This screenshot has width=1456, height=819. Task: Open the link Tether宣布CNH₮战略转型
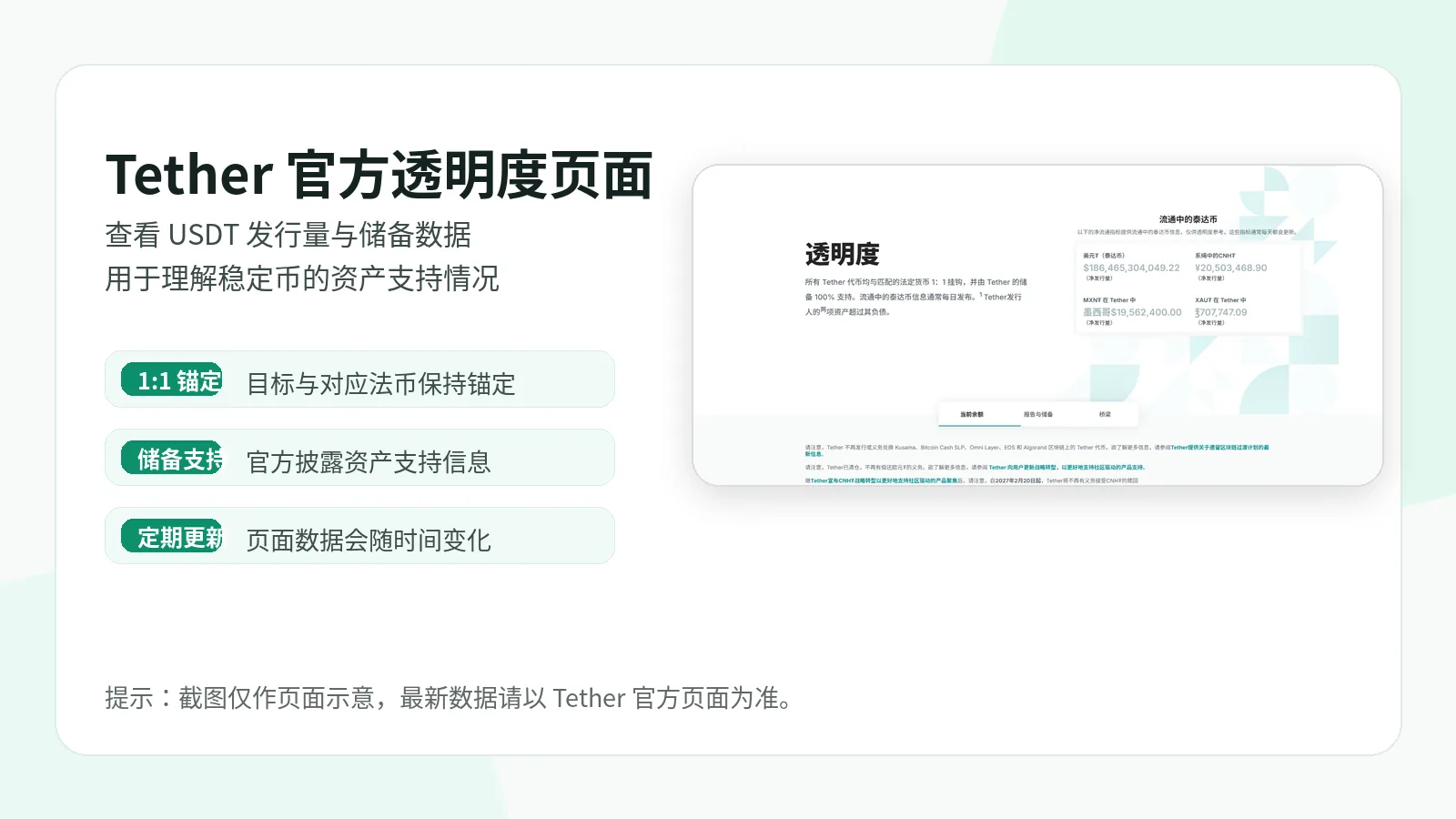[883, 480]
